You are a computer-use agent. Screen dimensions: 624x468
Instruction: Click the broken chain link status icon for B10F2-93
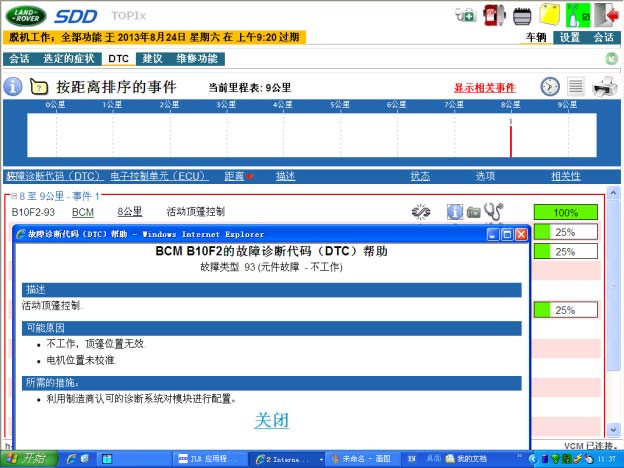421,211
